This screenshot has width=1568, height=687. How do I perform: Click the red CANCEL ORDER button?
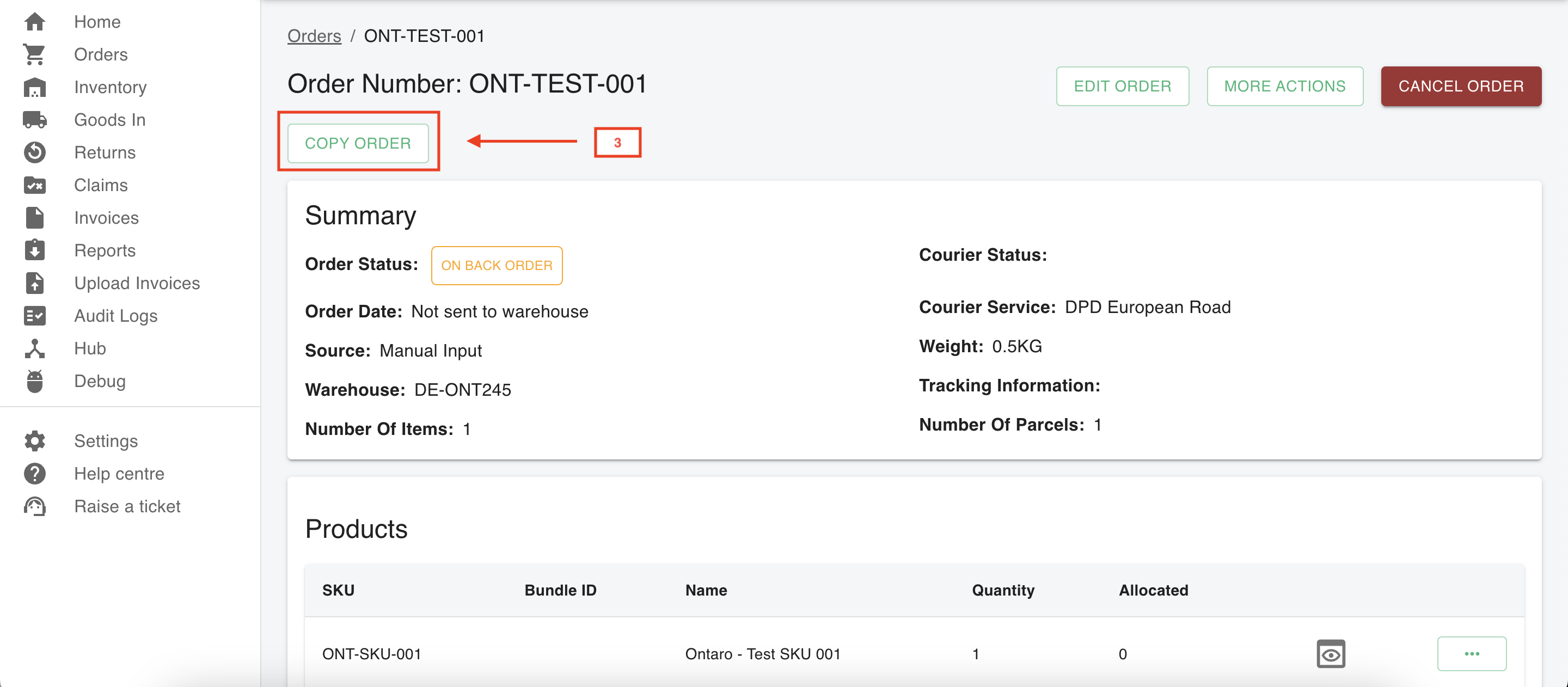1461,87
